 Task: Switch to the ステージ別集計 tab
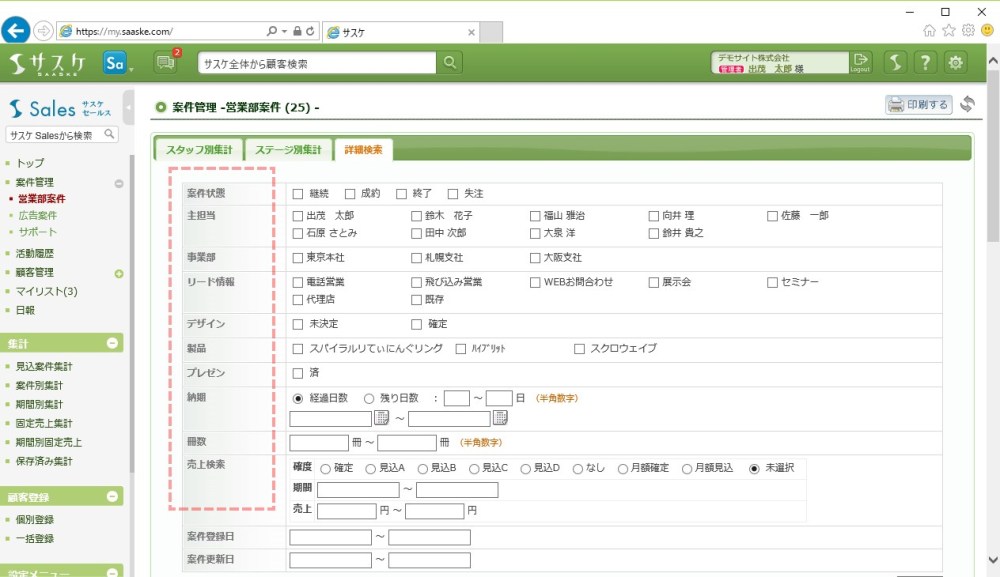pos(288,150)
